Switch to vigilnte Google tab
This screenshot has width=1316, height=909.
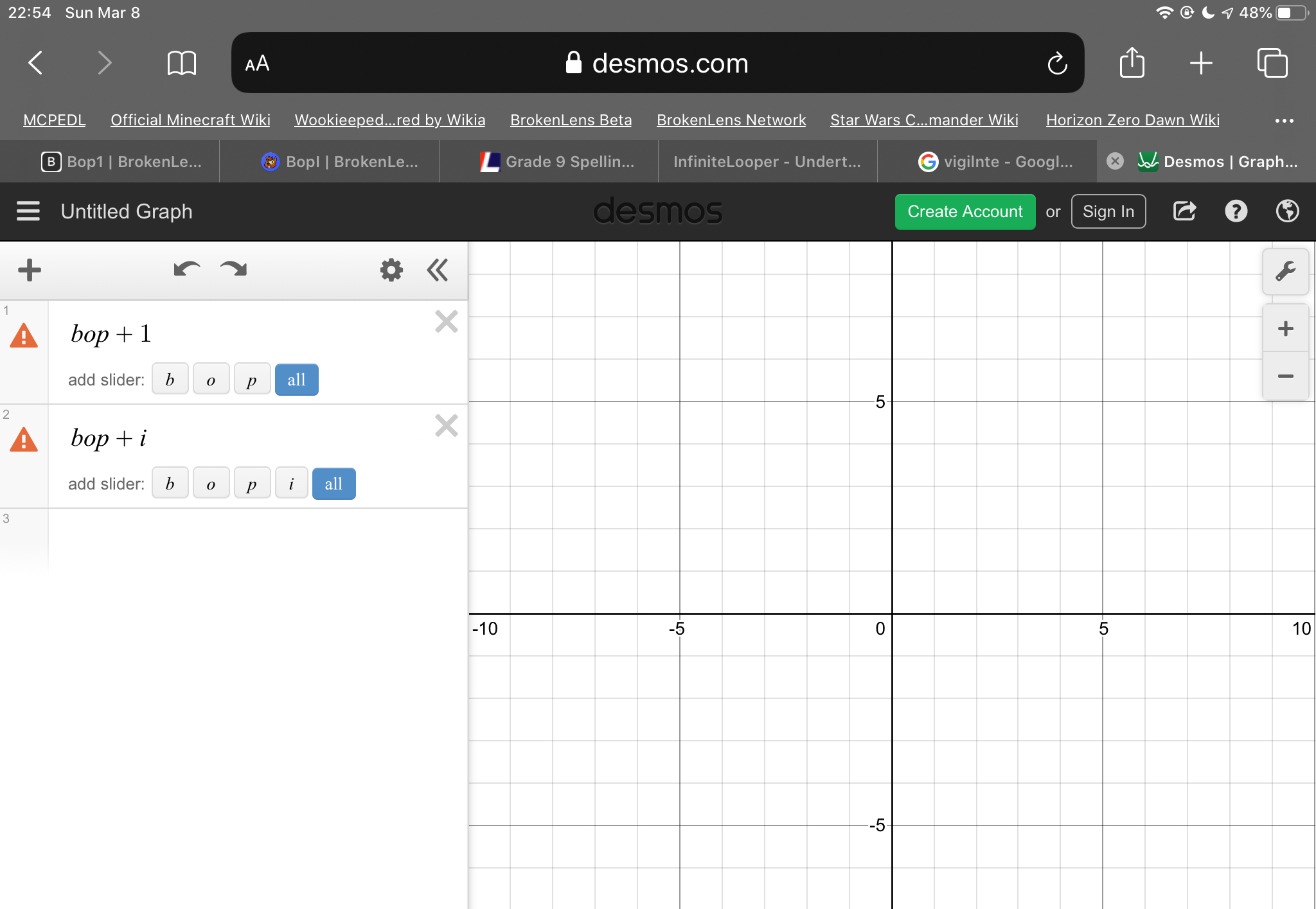coord(987,161)
